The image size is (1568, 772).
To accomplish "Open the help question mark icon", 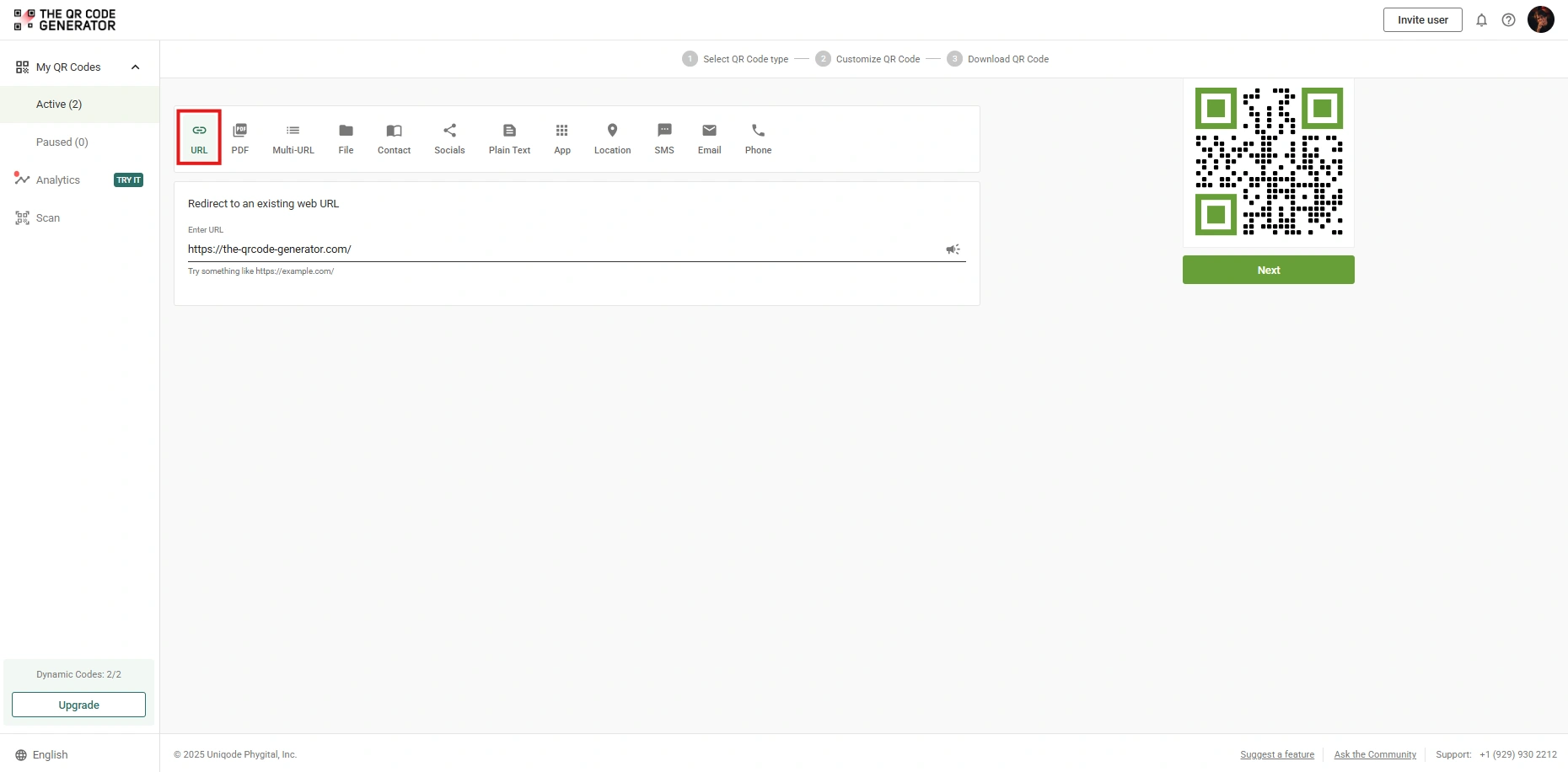I will pyautogui.click(x=1508, y=20).
